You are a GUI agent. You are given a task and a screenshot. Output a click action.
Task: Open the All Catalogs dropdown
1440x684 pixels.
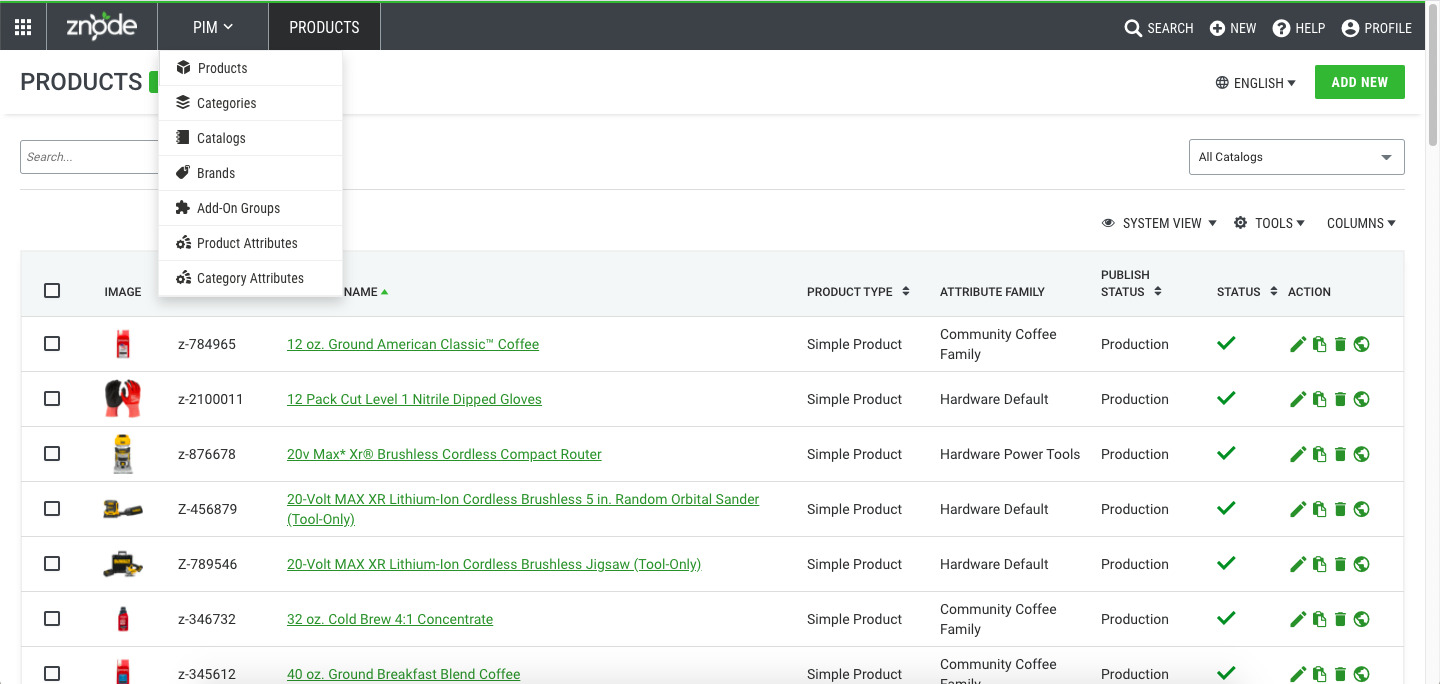pyautogui.click(x=1296, y=157)
